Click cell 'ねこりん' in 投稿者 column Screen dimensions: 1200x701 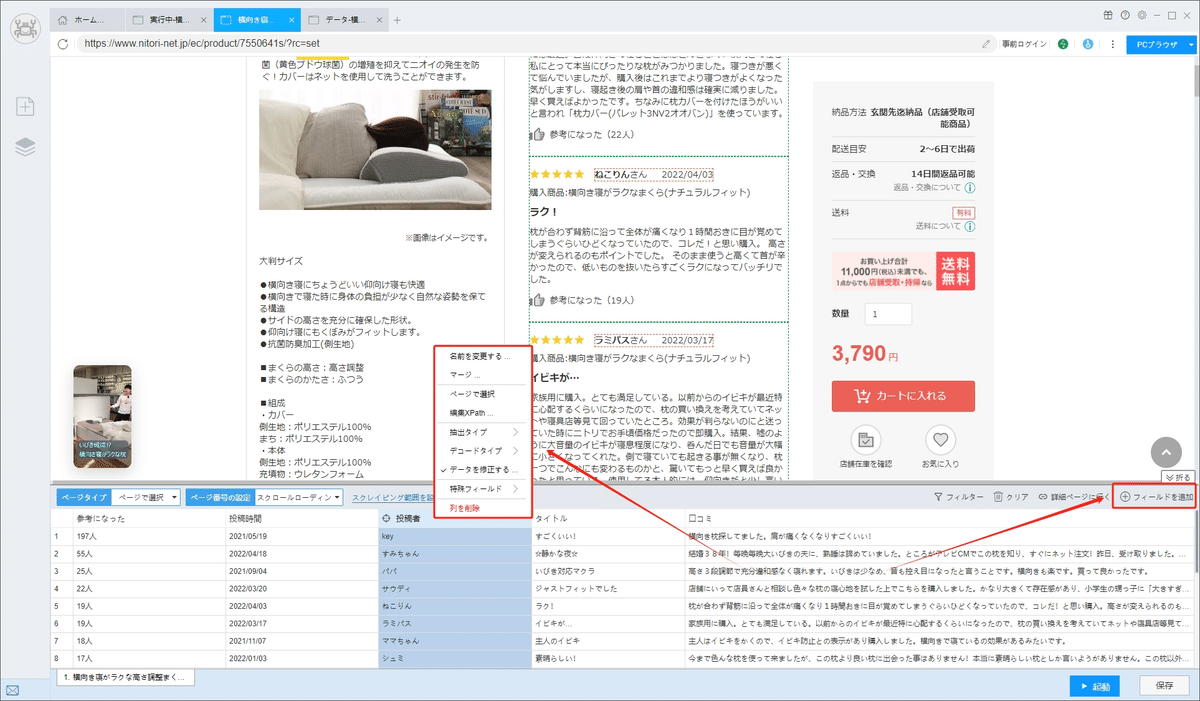click(454, 606)
